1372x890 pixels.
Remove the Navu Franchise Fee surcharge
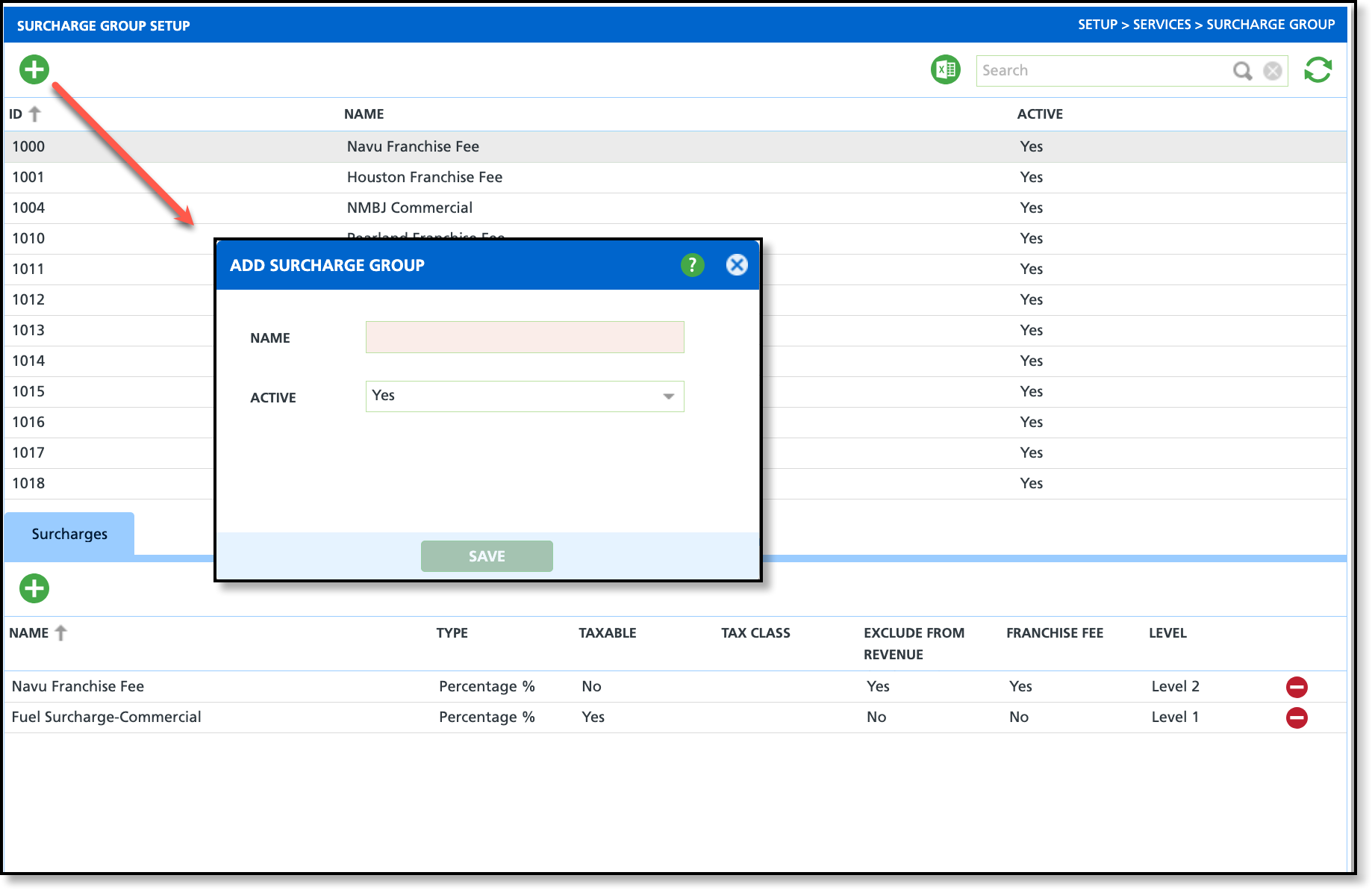(1297, 687)
